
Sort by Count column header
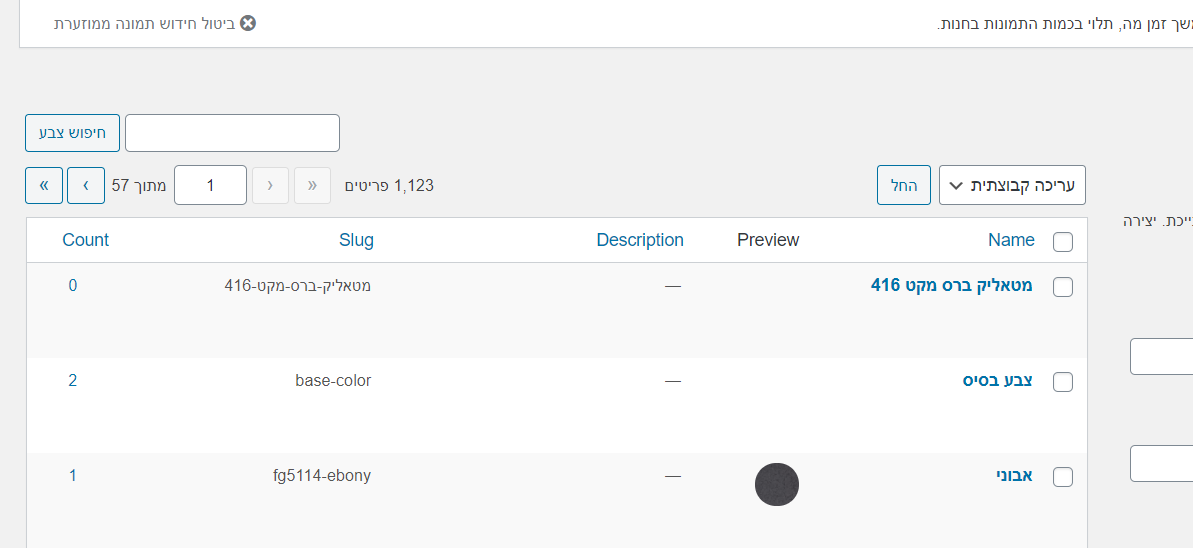(85, 240)
